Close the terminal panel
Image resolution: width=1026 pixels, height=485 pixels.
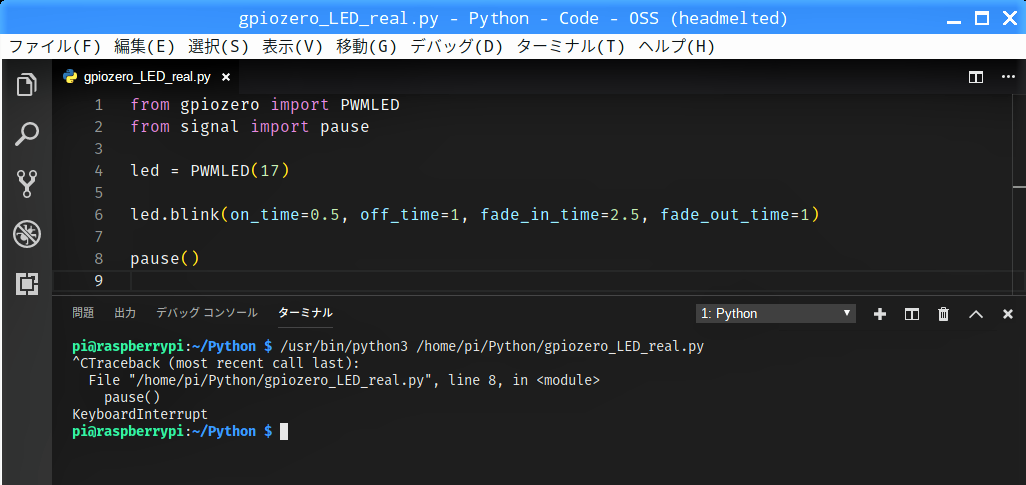pyautogui.click(x=1008, y=314)
